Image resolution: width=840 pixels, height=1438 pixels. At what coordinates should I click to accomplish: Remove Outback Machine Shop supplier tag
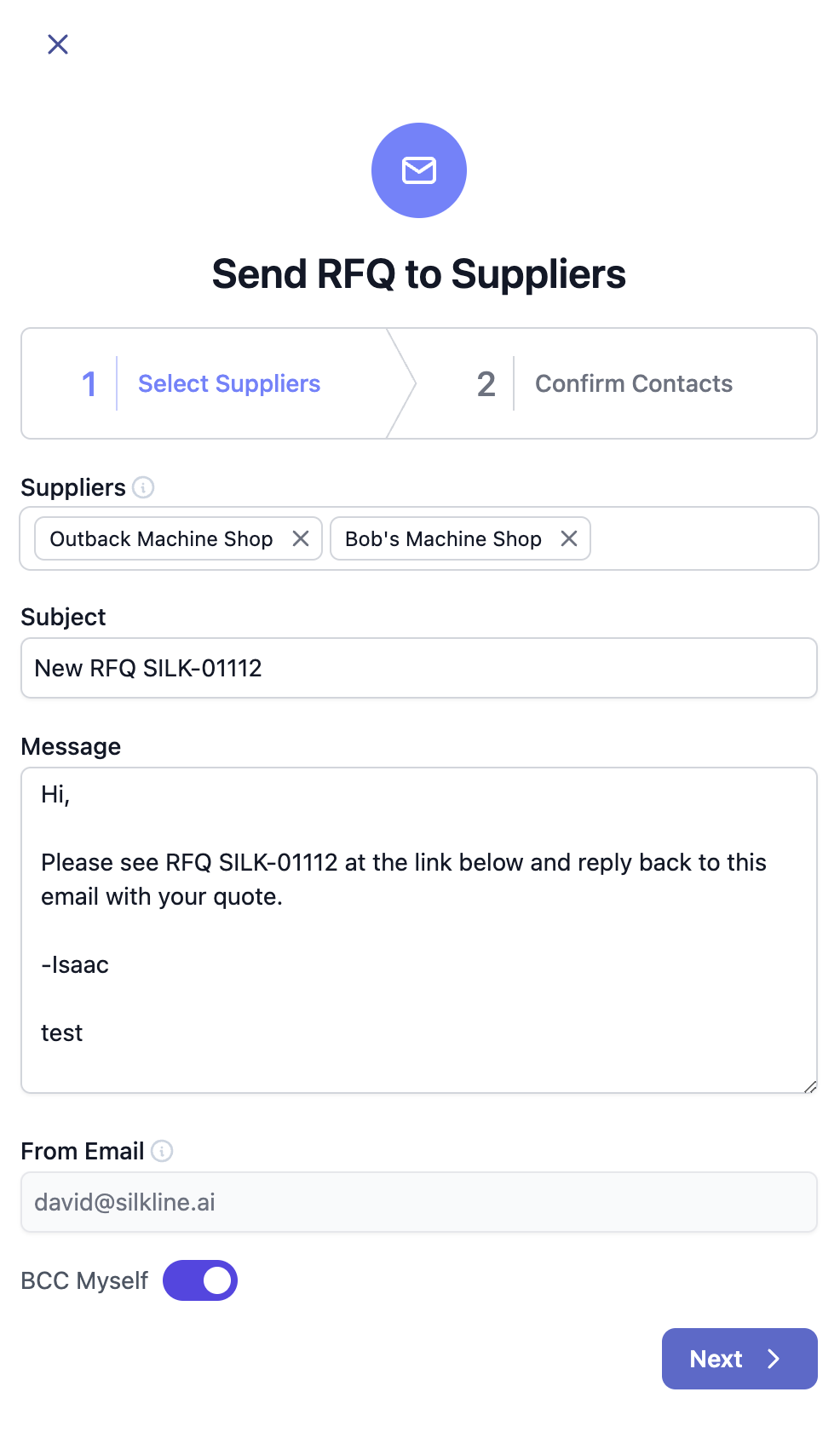(301, 538)
